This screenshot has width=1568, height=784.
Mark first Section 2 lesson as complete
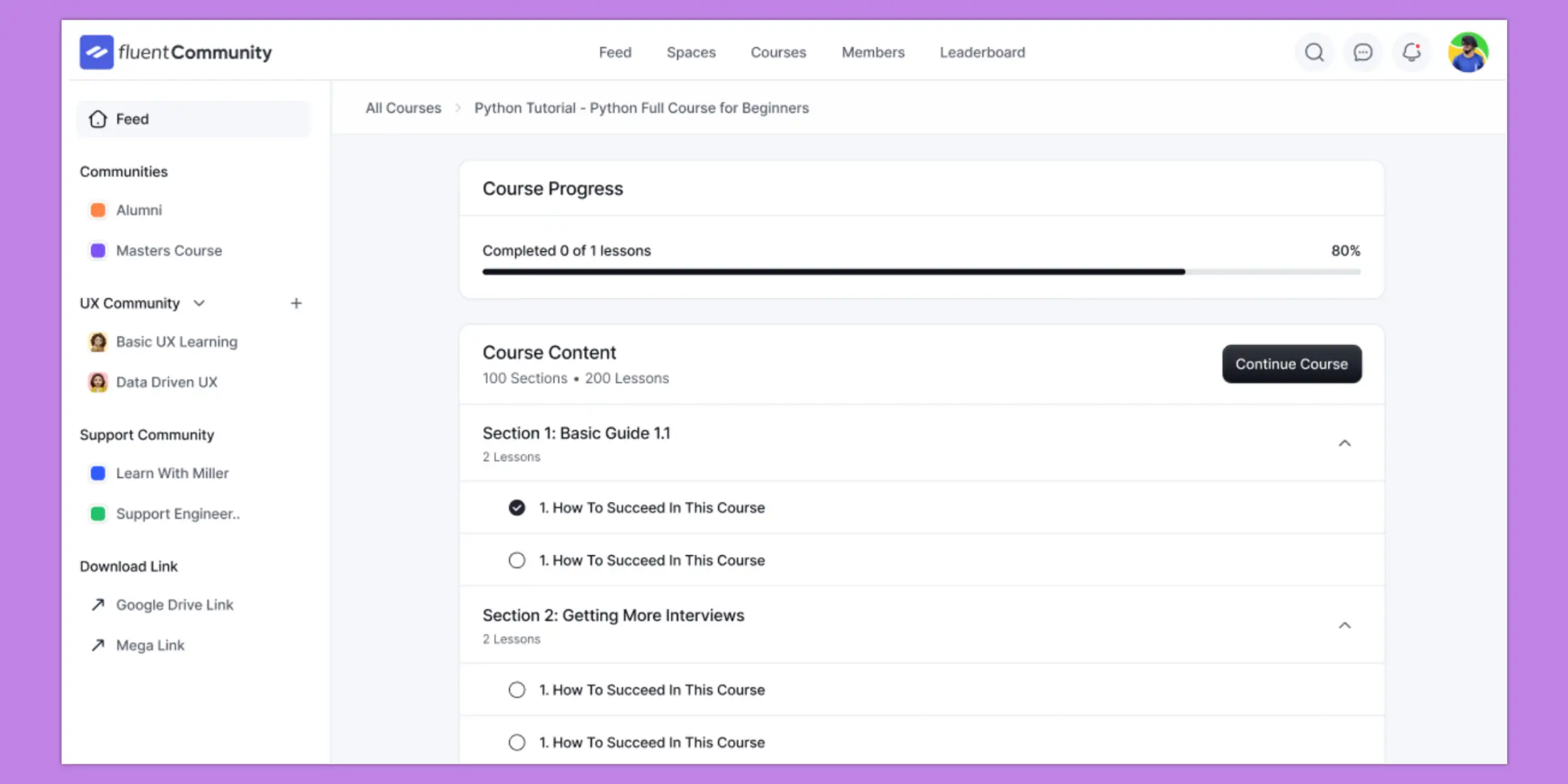pos(517,690)
